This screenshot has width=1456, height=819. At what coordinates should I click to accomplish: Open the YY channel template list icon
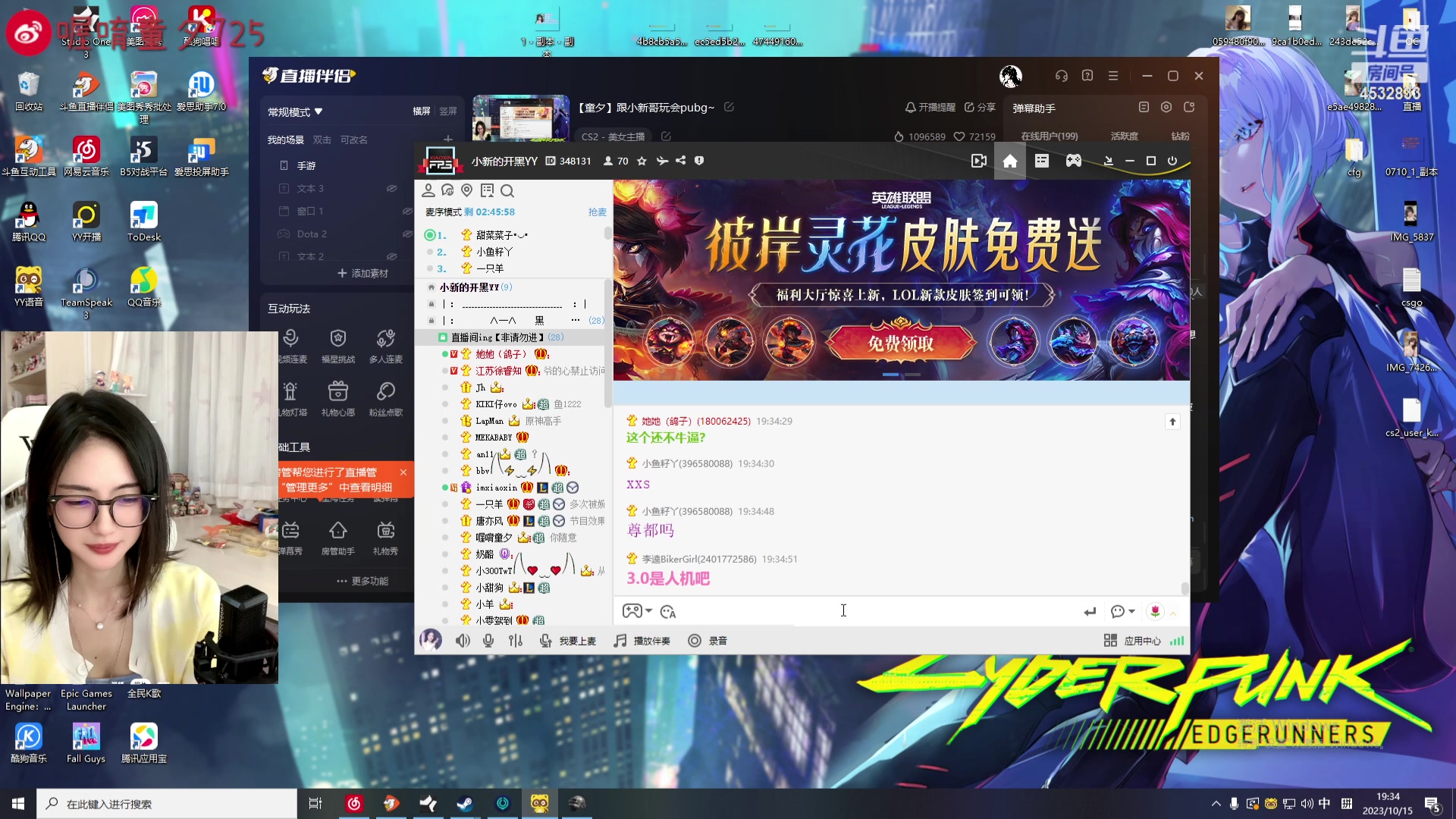pyautogui.click(x=1041, y=161)
